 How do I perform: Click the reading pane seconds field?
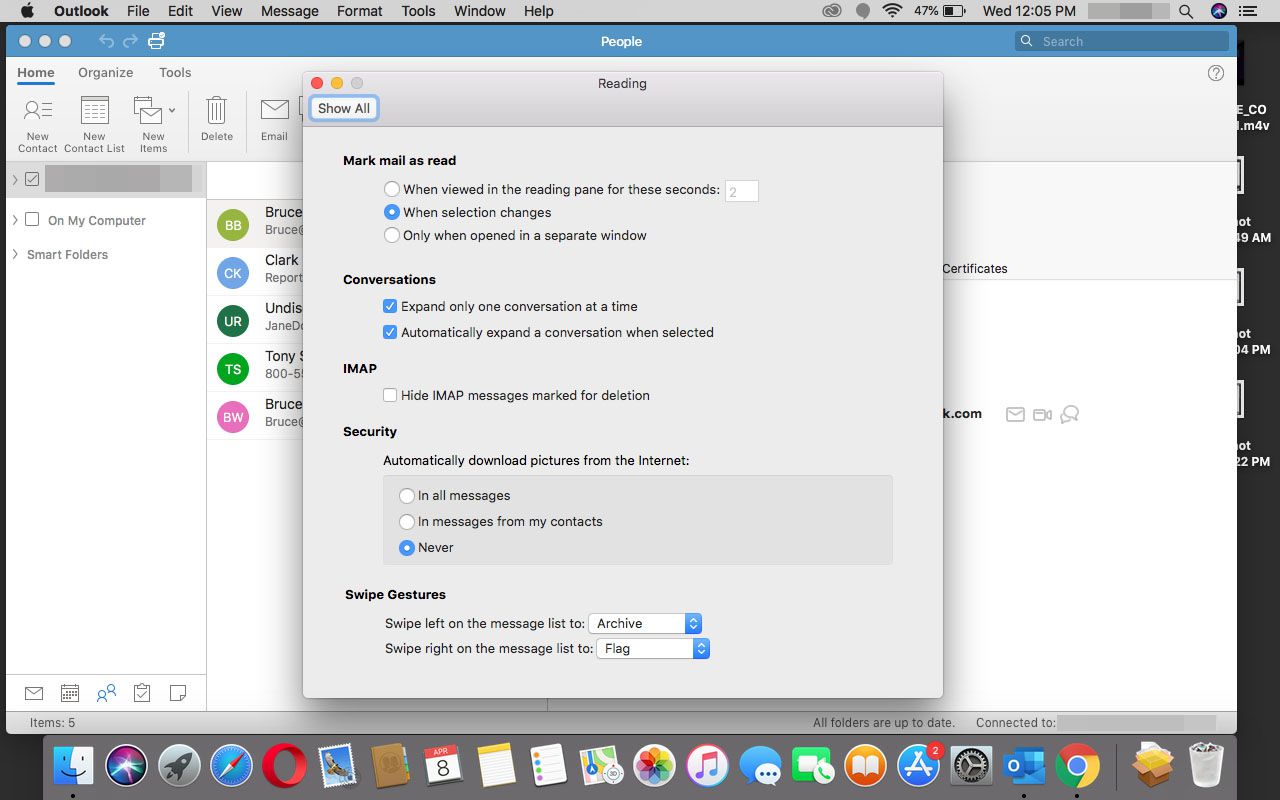click(741, 191)
